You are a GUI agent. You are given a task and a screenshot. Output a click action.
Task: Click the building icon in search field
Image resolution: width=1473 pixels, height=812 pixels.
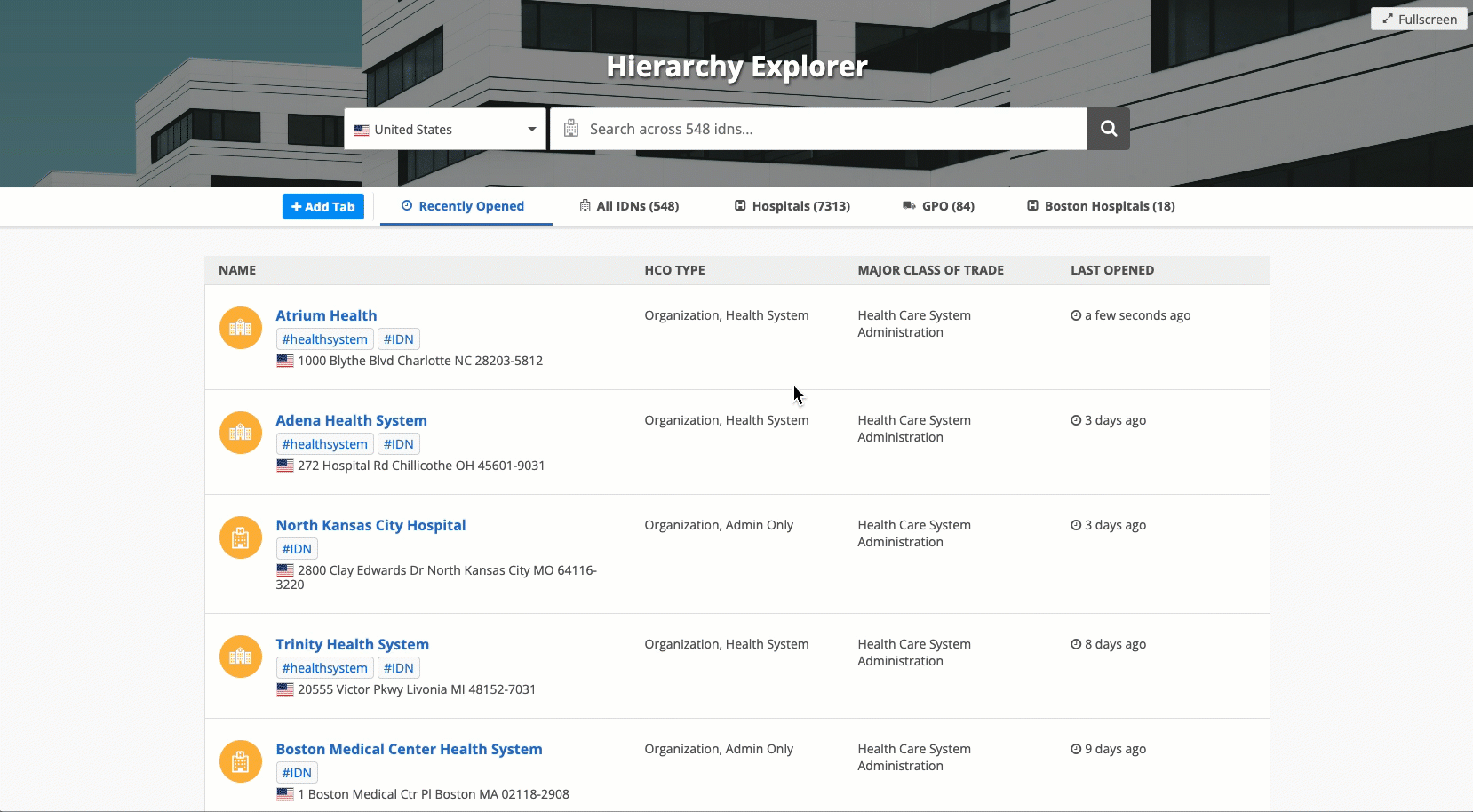(571, 129)
